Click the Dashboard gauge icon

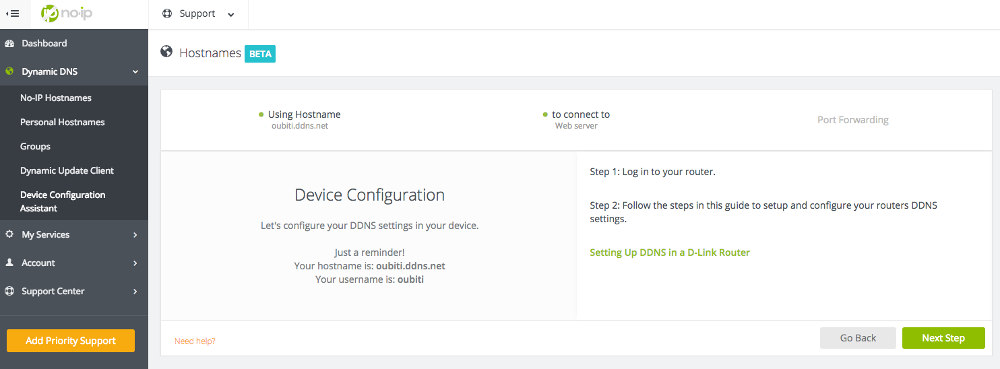pyautogui.click(x=10, y=43)
